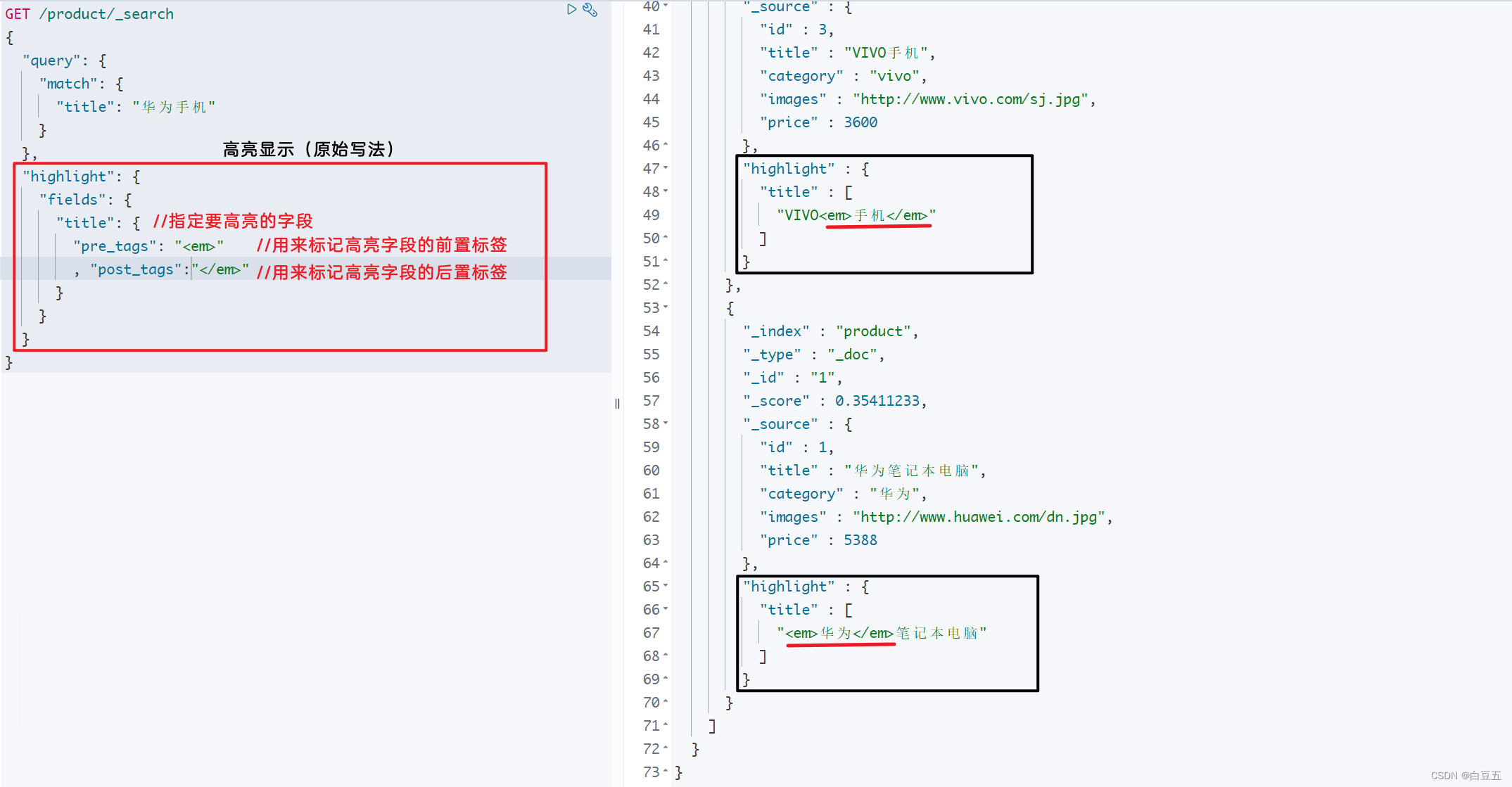
Task: Click the "pre_tags" line in the request
Action: coord(148,246)
